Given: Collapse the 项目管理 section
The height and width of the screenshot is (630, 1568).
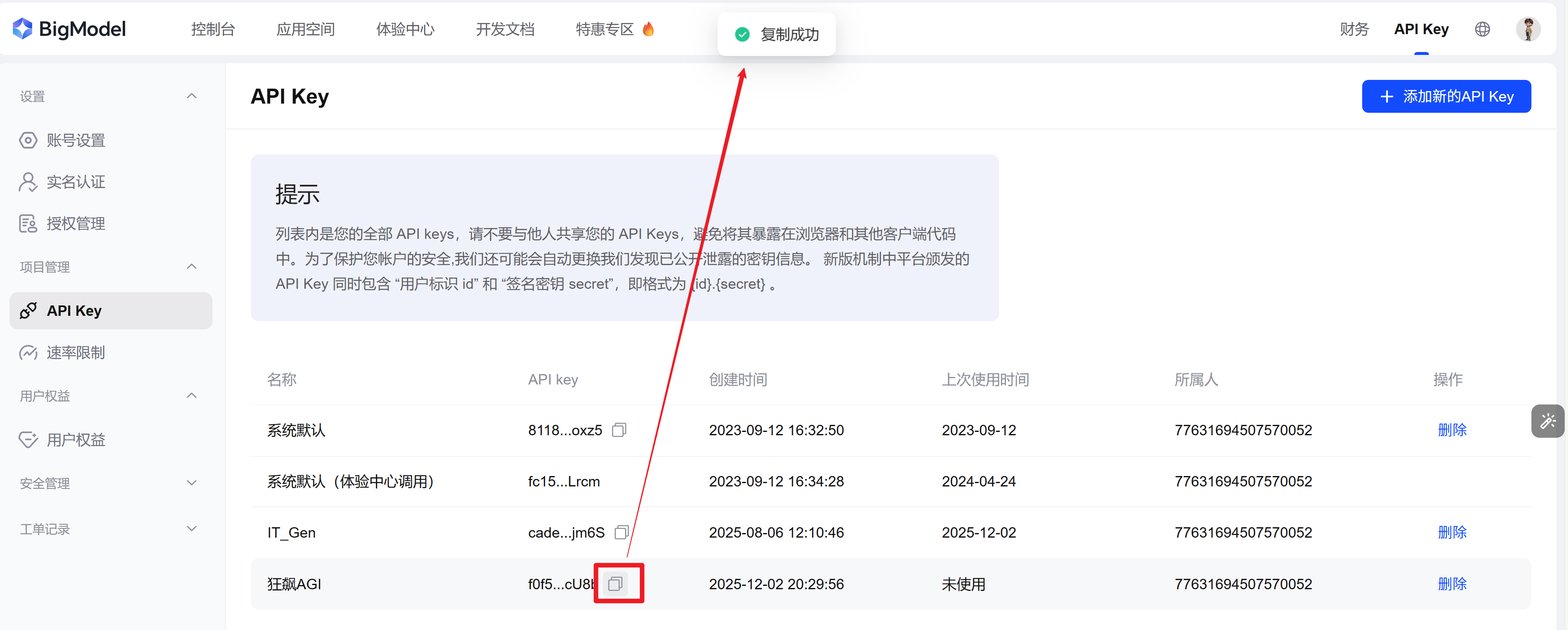Looking at the screenshot, I should (x=191, y=267).
